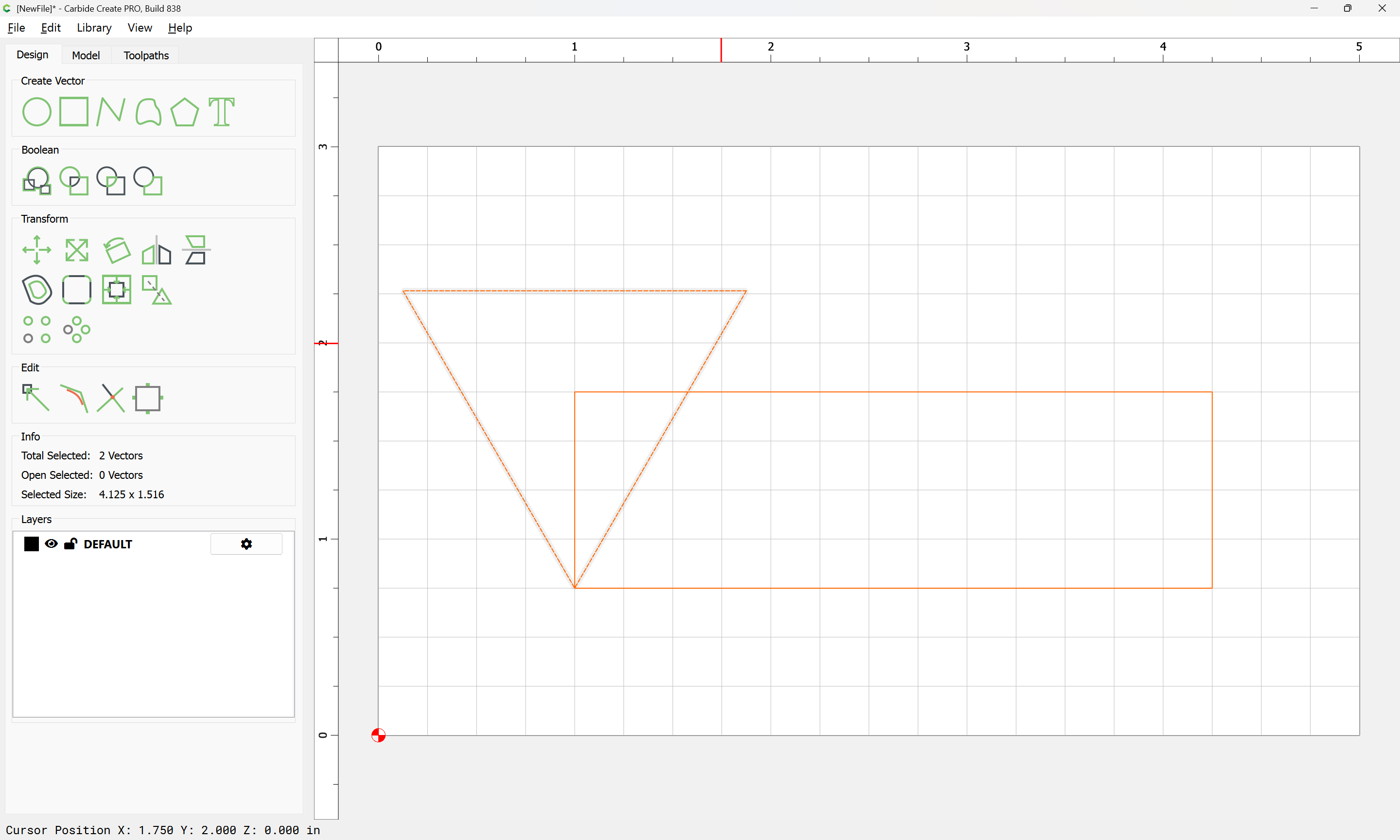Switch to the Model tab
Screen dimensions: 1400x840
point(86,55)
